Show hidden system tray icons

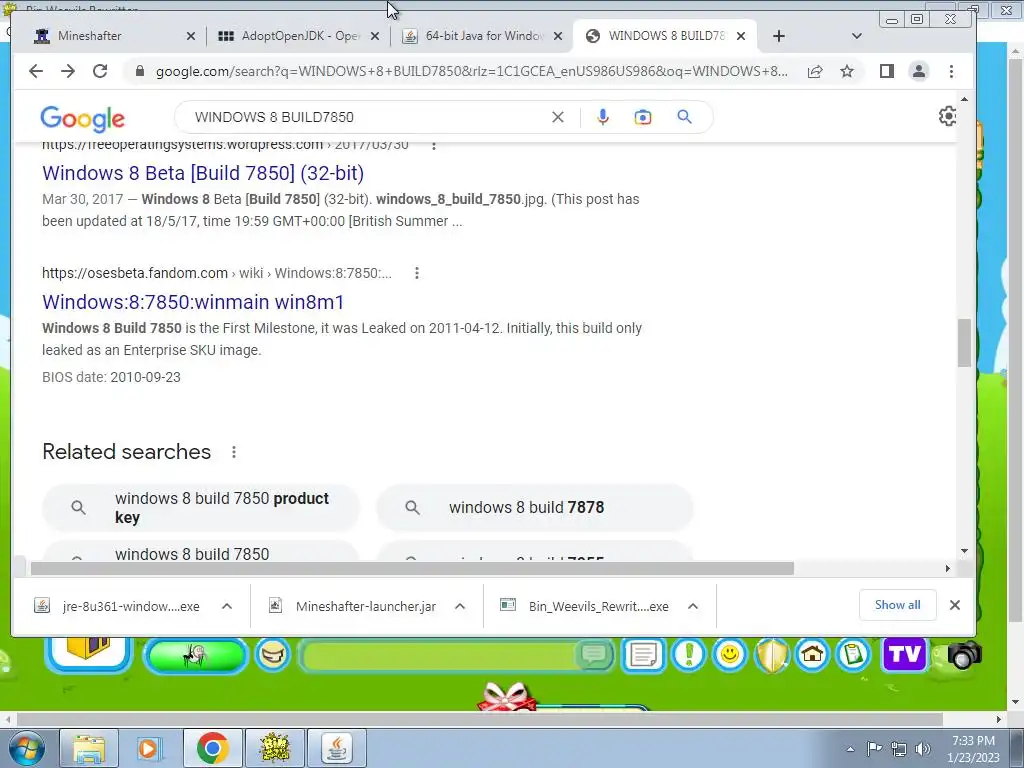coord(850,749)
